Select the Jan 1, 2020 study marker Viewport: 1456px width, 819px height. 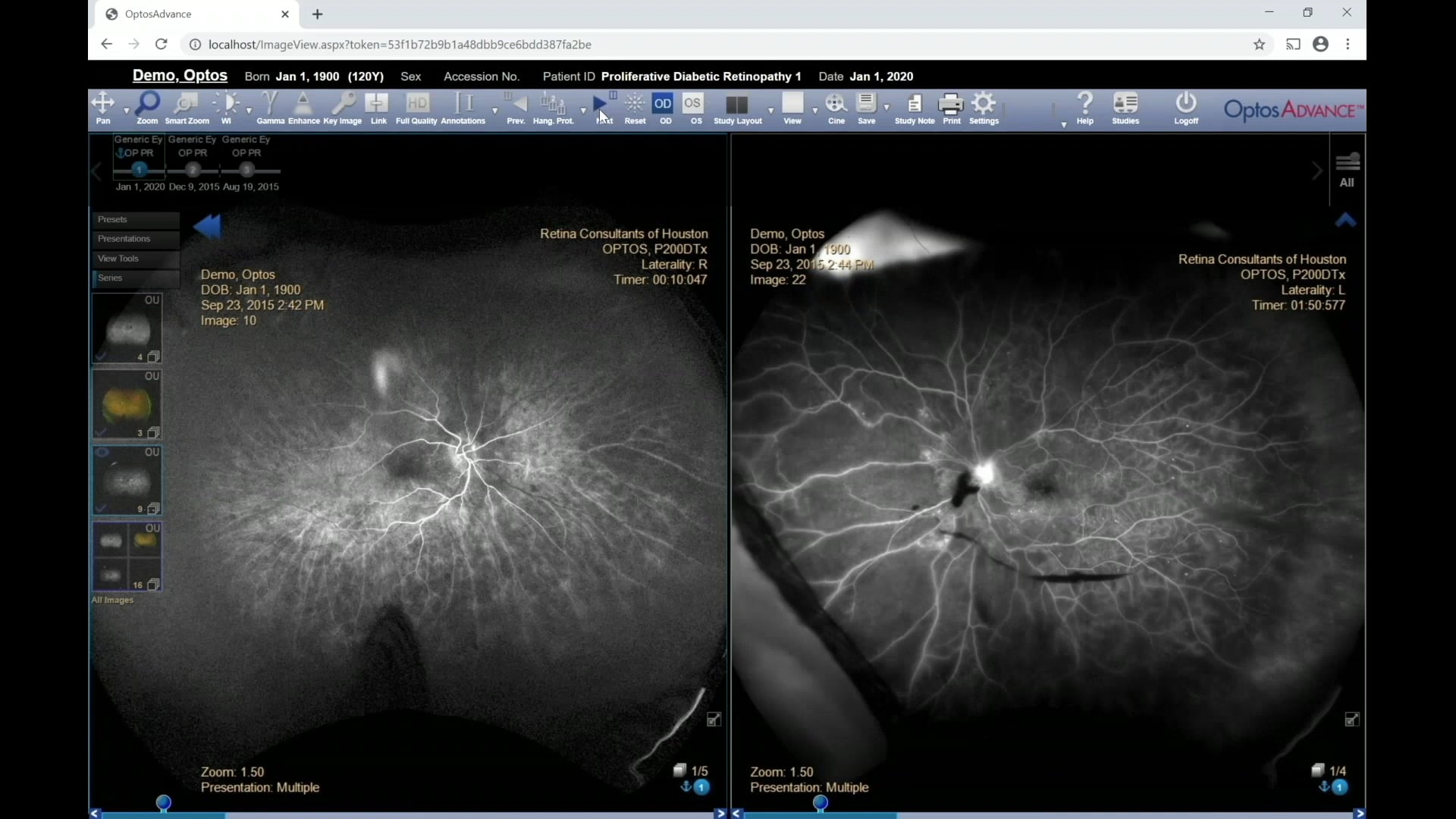140,170
